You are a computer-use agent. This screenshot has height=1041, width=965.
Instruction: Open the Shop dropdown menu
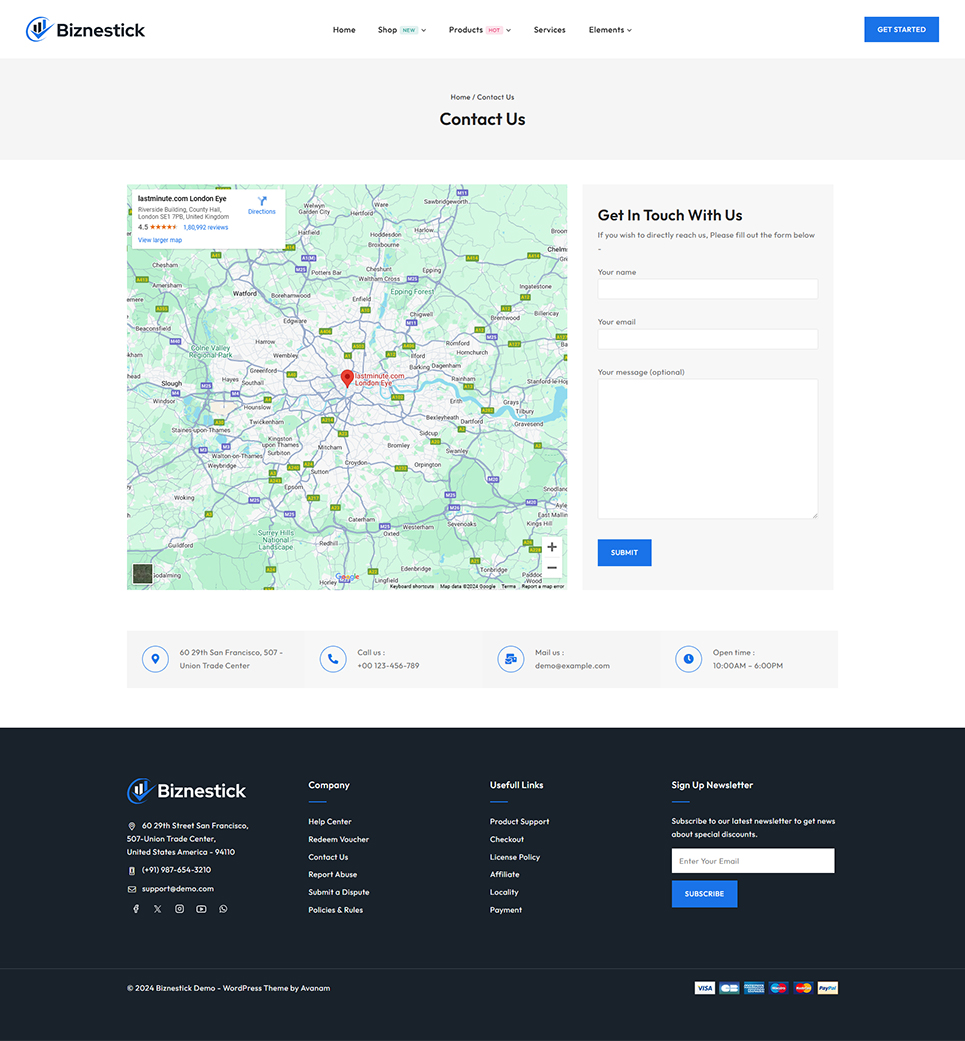tap(388, 29)
